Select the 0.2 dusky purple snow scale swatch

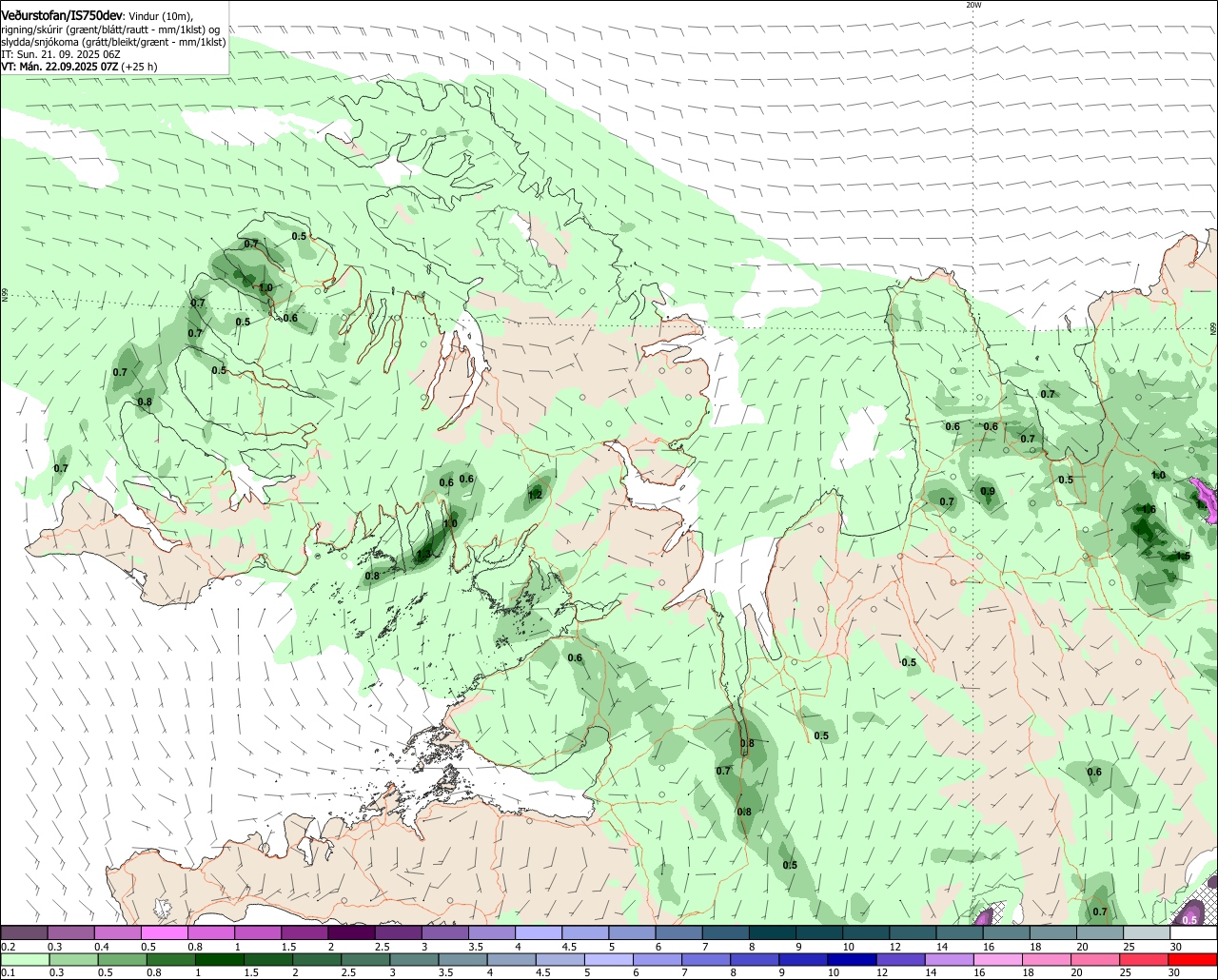coord(24,932)
